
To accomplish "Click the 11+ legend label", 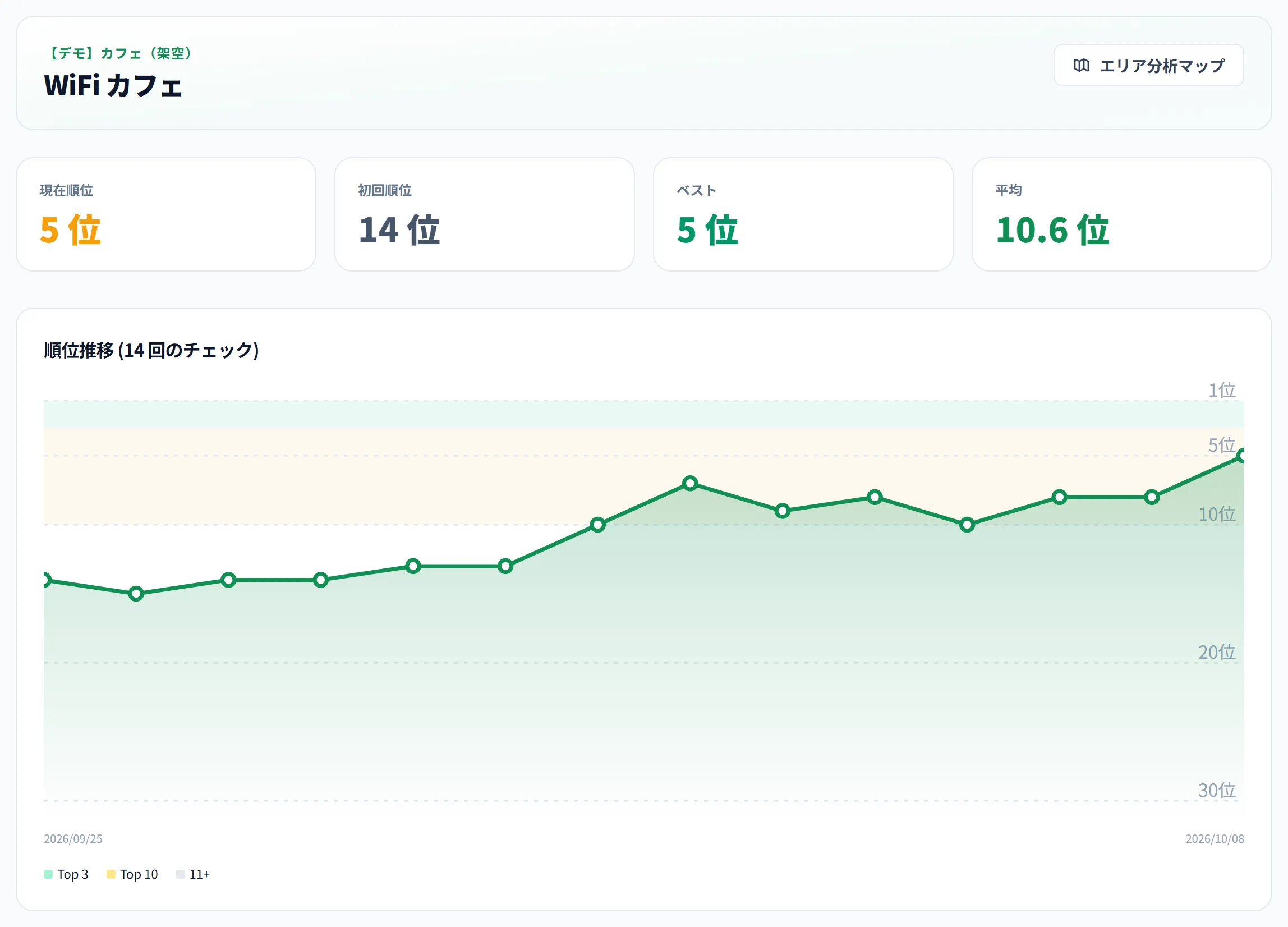I will tap(199, 874).
